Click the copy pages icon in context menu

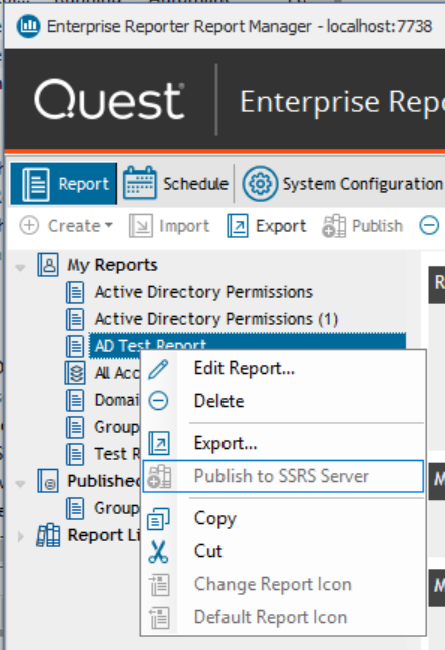(158, 519)
